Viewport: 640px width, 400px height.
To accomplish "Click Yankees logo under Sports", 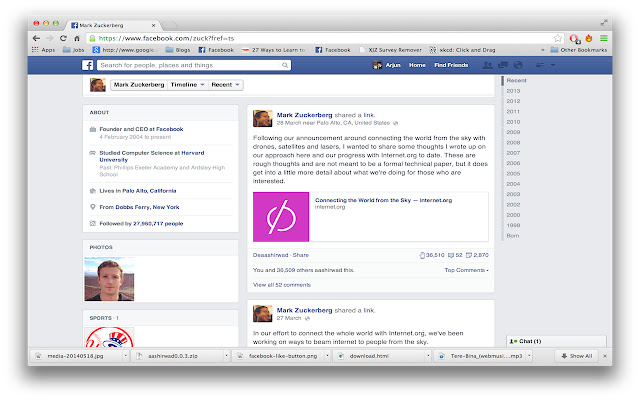I will [x=109, y=337].
